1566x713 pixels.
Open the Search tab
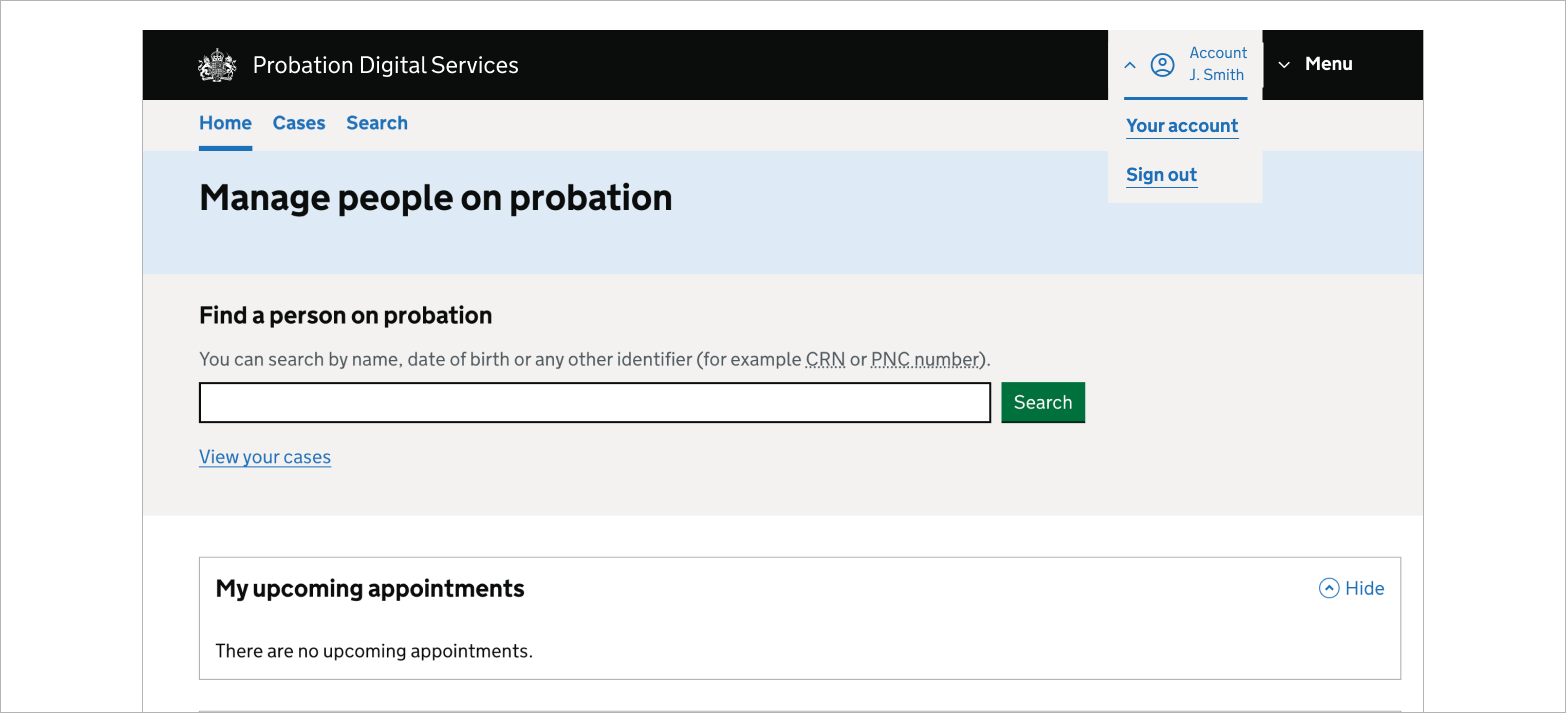pyautogui.click(x=377, y=122)
